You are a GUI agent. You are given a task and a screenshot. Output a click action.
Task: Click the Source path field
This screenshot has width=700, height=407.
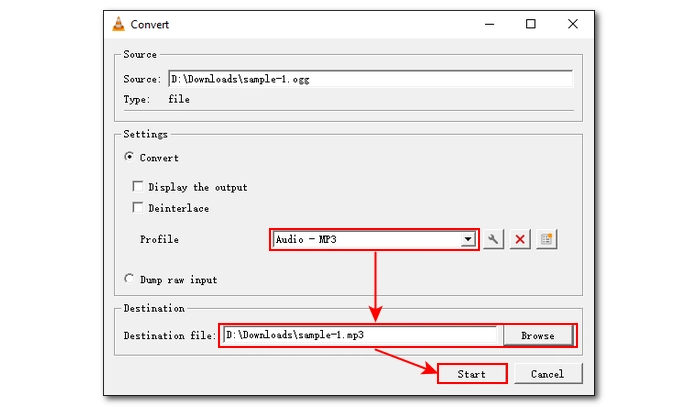click(370, 79)
